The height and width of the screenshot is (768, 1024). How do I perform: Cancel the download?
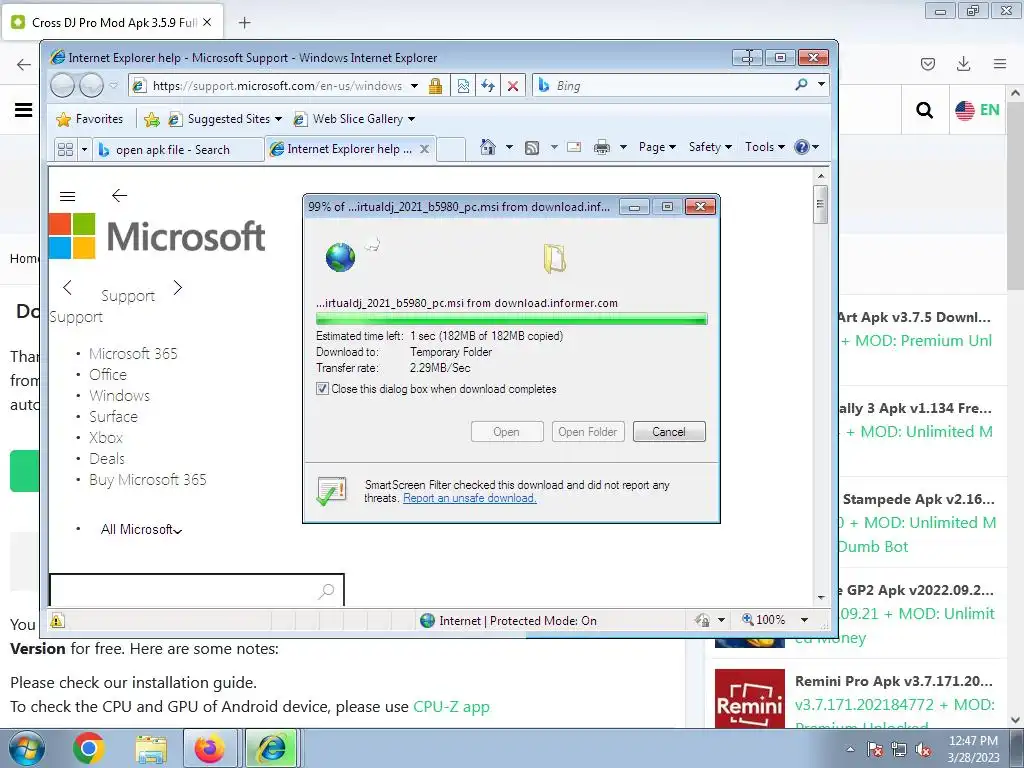669,432
